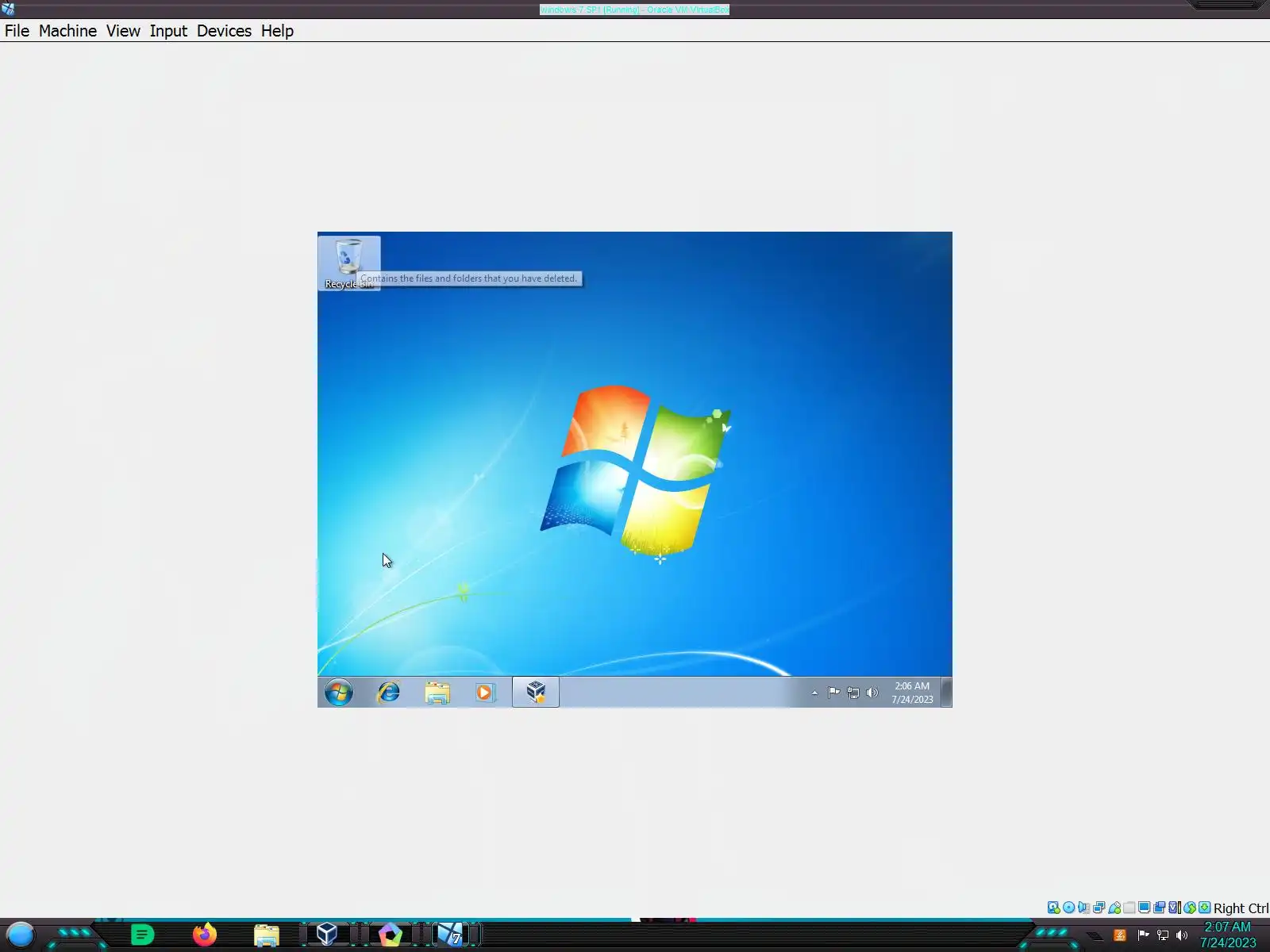Click the hard disk activity status icon
The width and height of the screenshot is (1270, 952).
tap(1053, 908)
